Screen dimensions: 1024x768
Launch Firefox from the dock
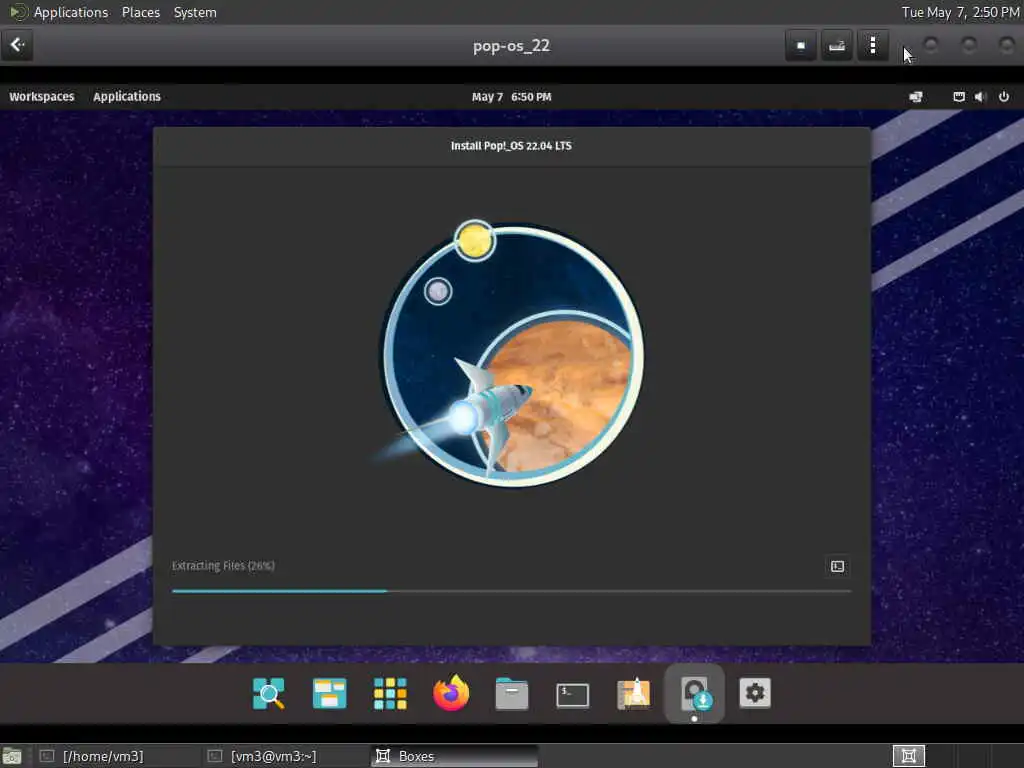point(451,693)
